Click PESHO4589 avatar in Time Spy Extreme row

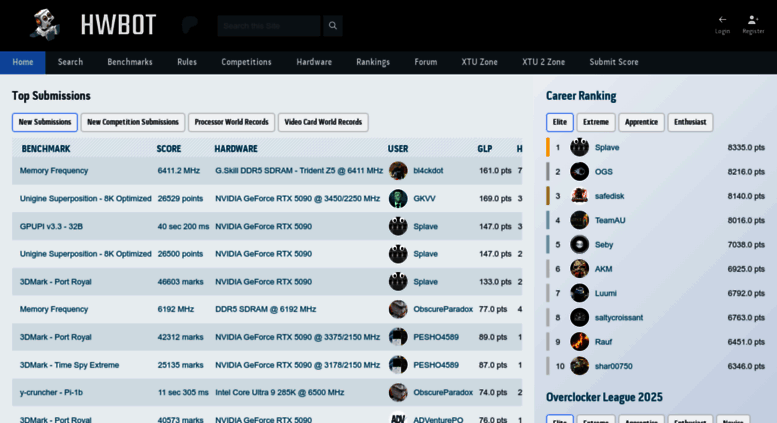398,365
